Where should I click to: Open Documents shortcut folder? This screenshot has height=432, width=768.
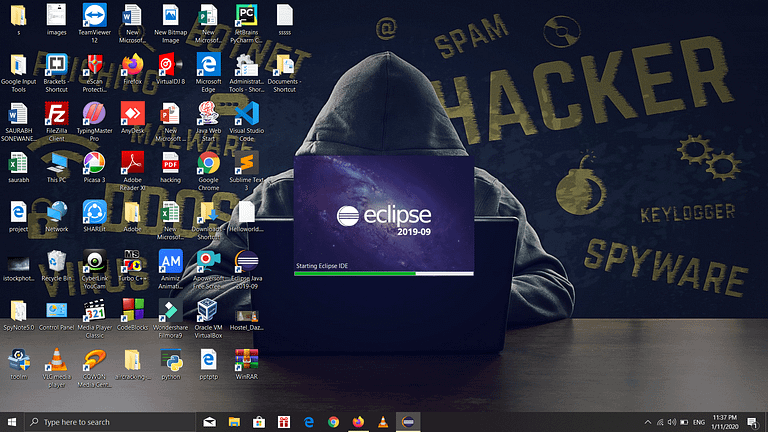tap(285, 72)
